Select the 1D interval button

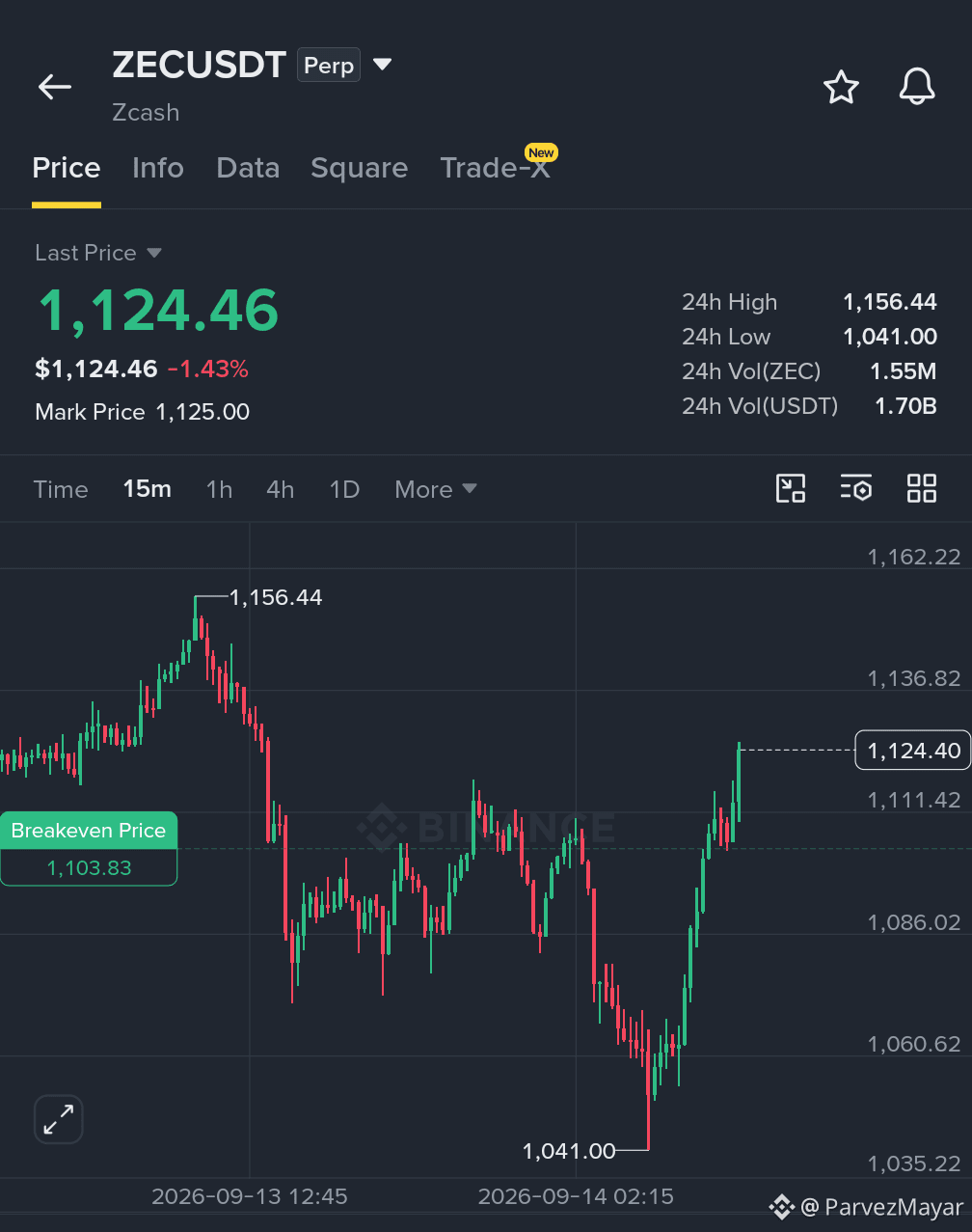[x=344, y=489]
